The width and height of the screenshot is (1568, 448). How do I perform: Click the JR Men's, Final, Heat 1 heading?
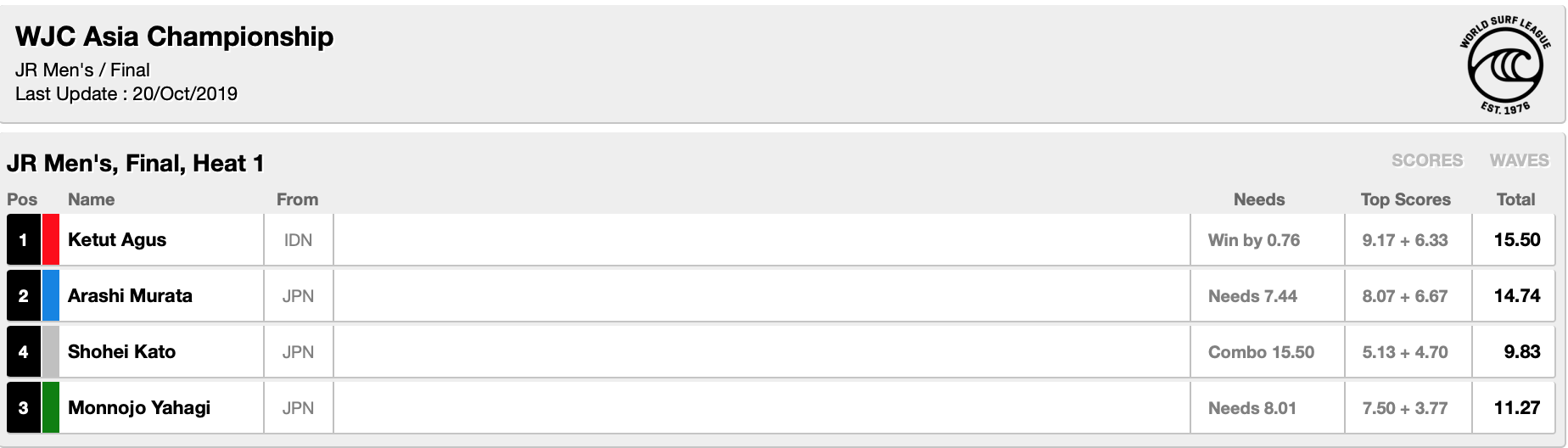coord(135,163)
